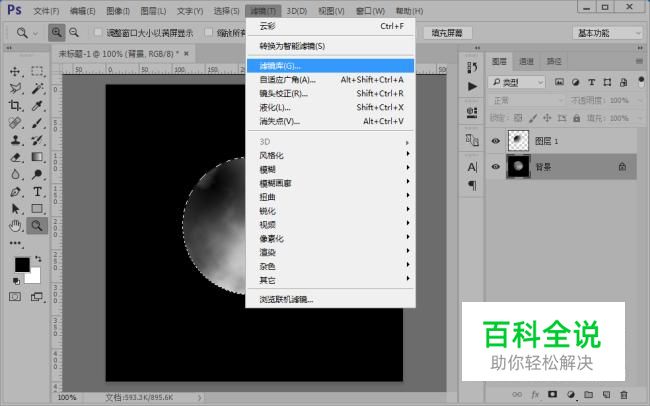Expand 杂色 filter submenu
Image resolution: width=650 pixels, height=406 pixels.
(x=331, y=266)
